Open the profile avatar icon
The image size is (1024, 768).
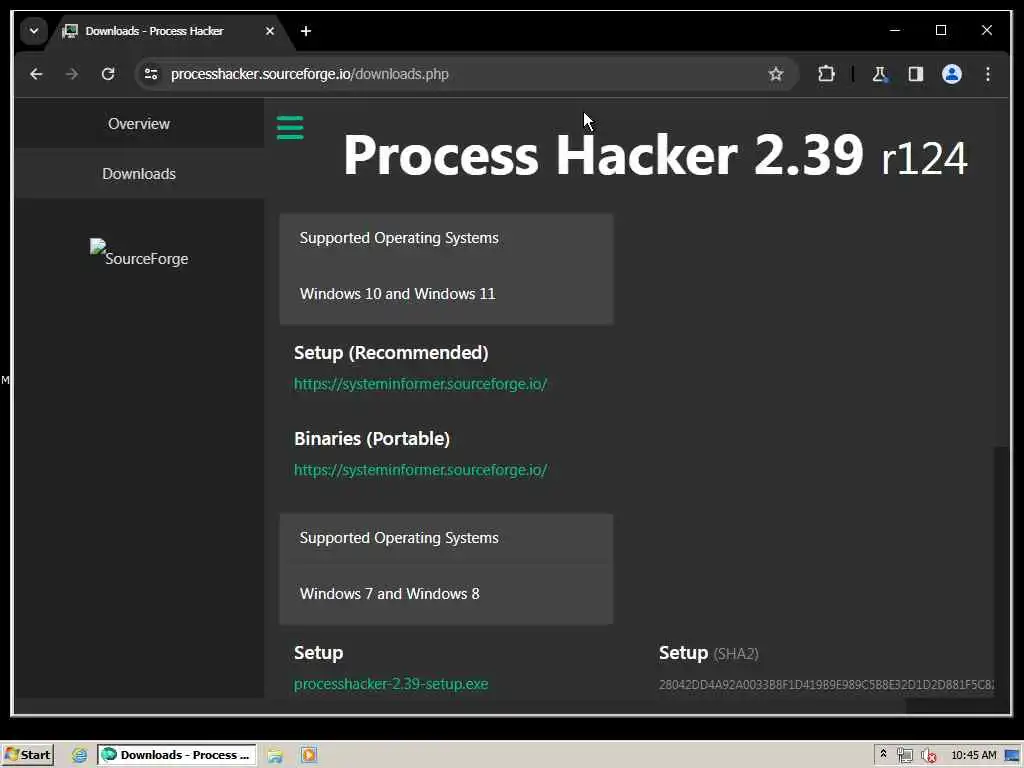click(x=952, y=74)
